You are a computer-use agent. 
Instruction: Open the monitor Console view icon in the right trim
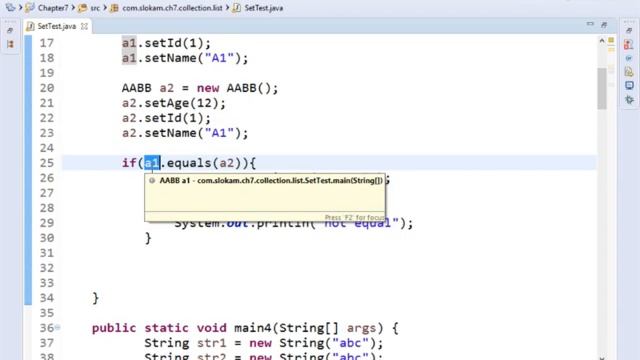[x=629, y=85]
